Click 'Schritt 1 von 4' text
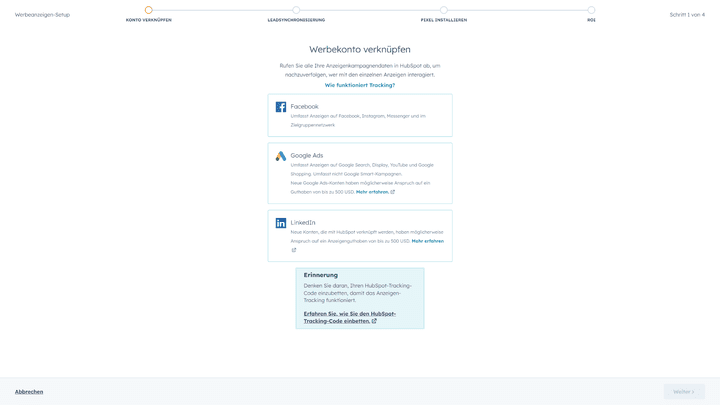The height and width of the screenshot is (405, 720). (x=687, y=15)
